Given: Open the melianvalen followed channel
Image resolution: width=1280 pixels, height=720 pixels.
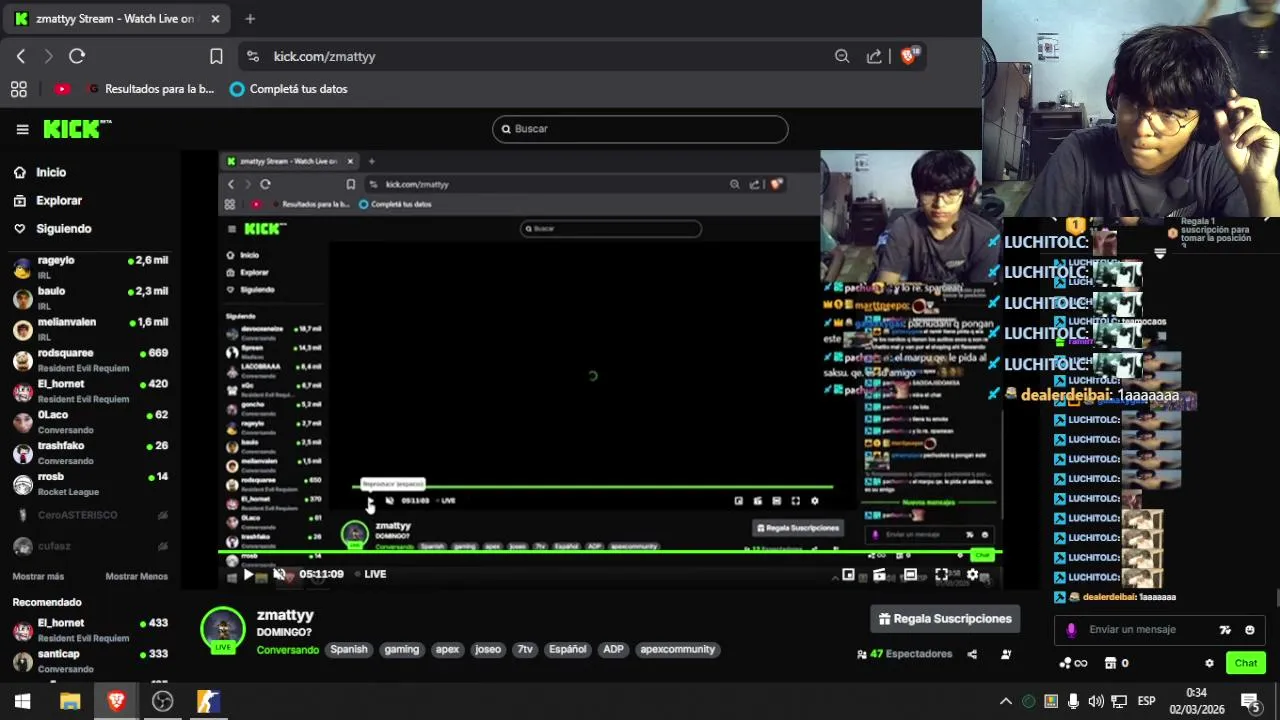Looking at the screenshot, I should [90, 329].
